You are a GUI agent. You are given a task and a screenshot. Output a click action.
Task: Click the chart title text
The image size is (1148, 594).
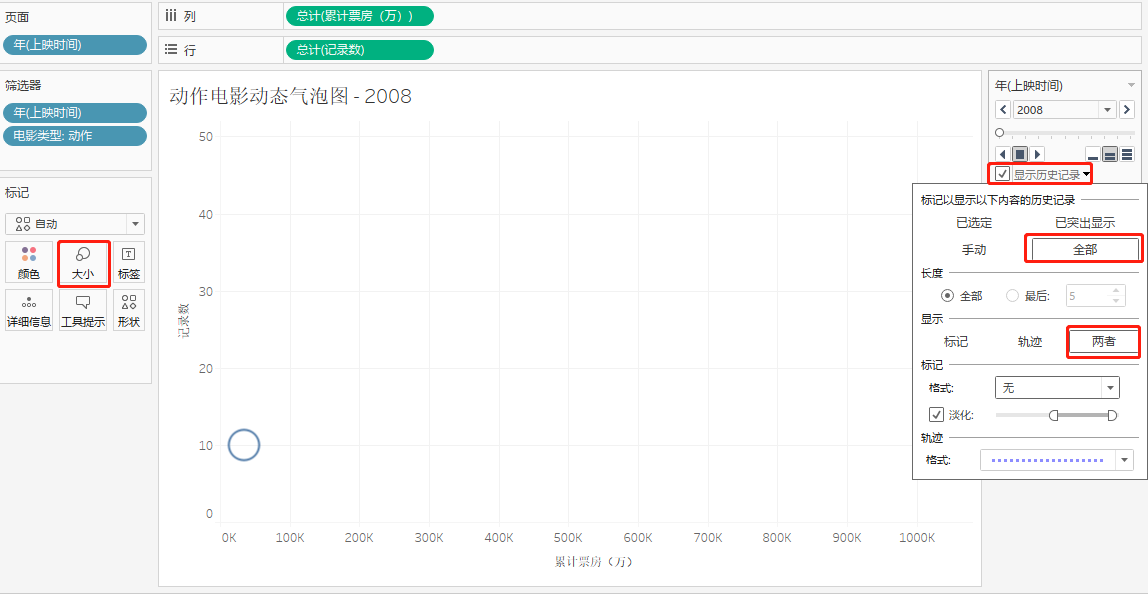pyautogui.click(x=291, y=96)
